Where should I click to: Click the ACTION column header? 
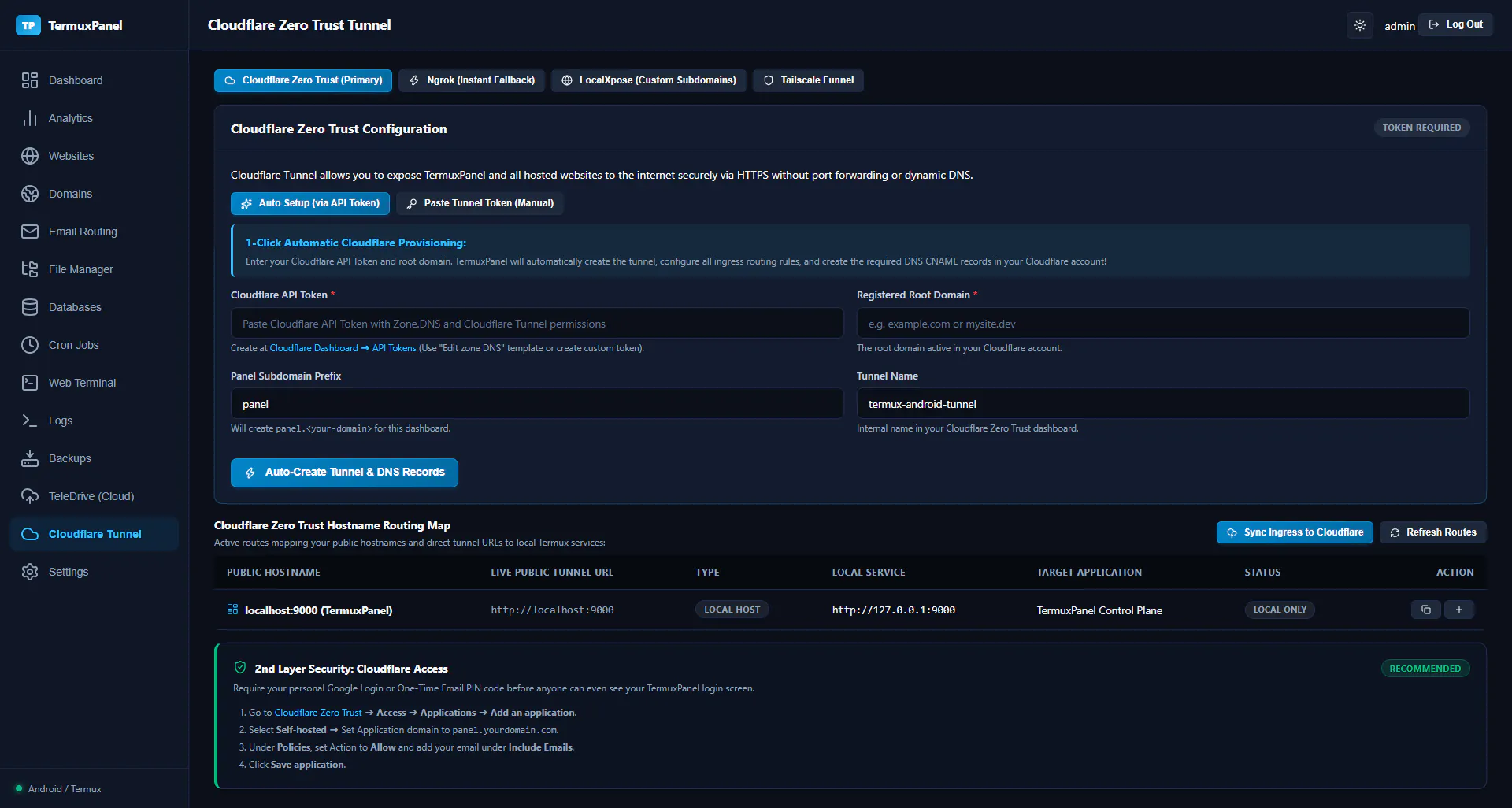(1455, 573)
